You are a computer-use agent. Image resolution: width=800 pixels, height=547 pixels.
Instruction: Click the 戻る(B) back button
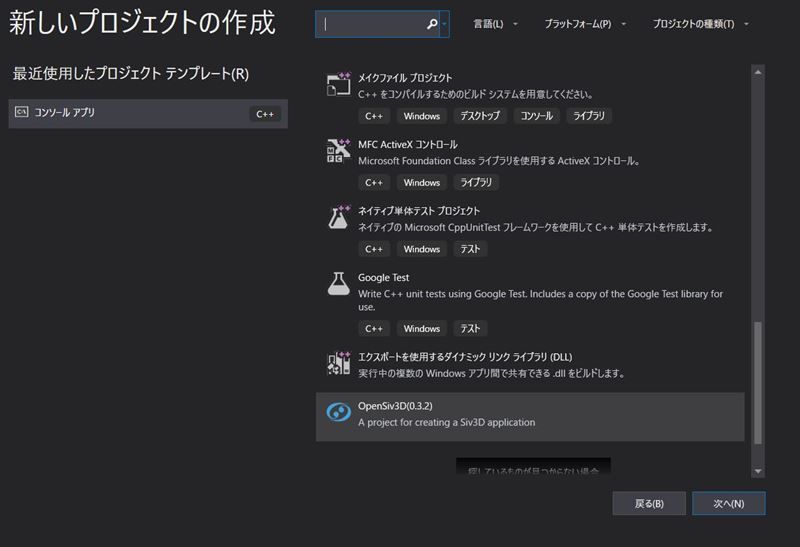[x=649, y=504]
